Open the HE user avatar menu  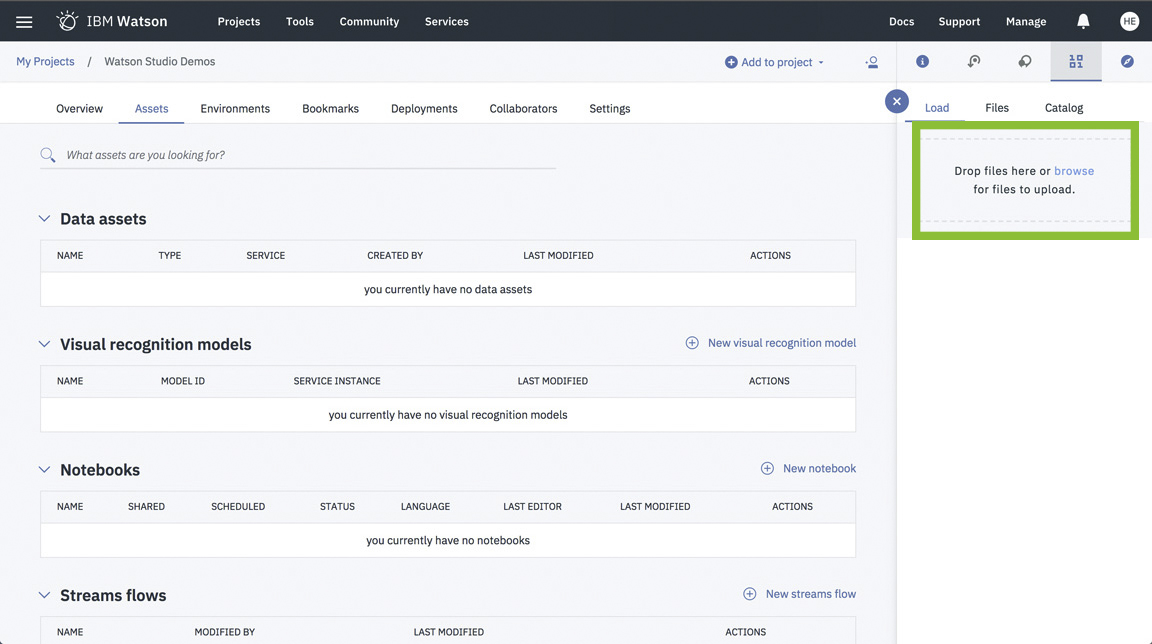tap(1129, 21)
